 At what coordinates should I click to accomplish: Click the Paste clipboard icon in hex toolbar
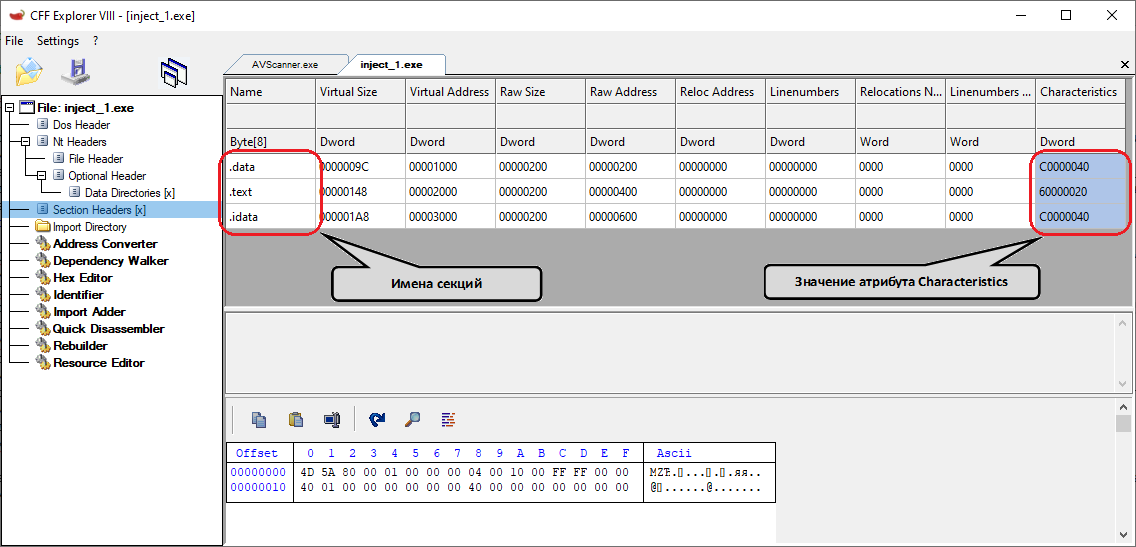[296, 419]
